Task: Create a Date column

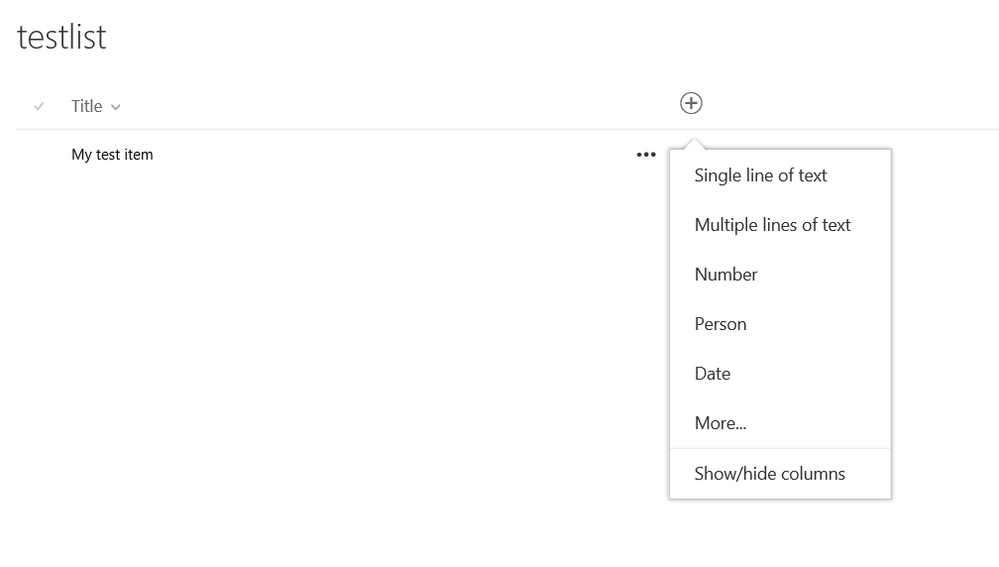Action: [x=712, y=374]
